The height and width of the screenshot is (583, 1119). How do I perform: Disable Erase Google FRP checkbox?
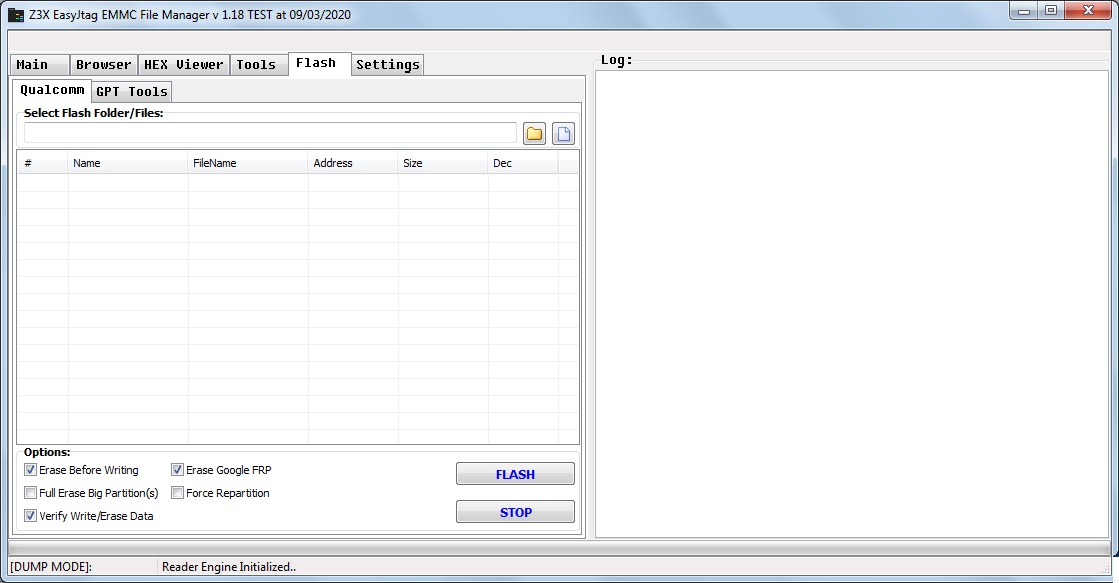[x=178, y=470]
